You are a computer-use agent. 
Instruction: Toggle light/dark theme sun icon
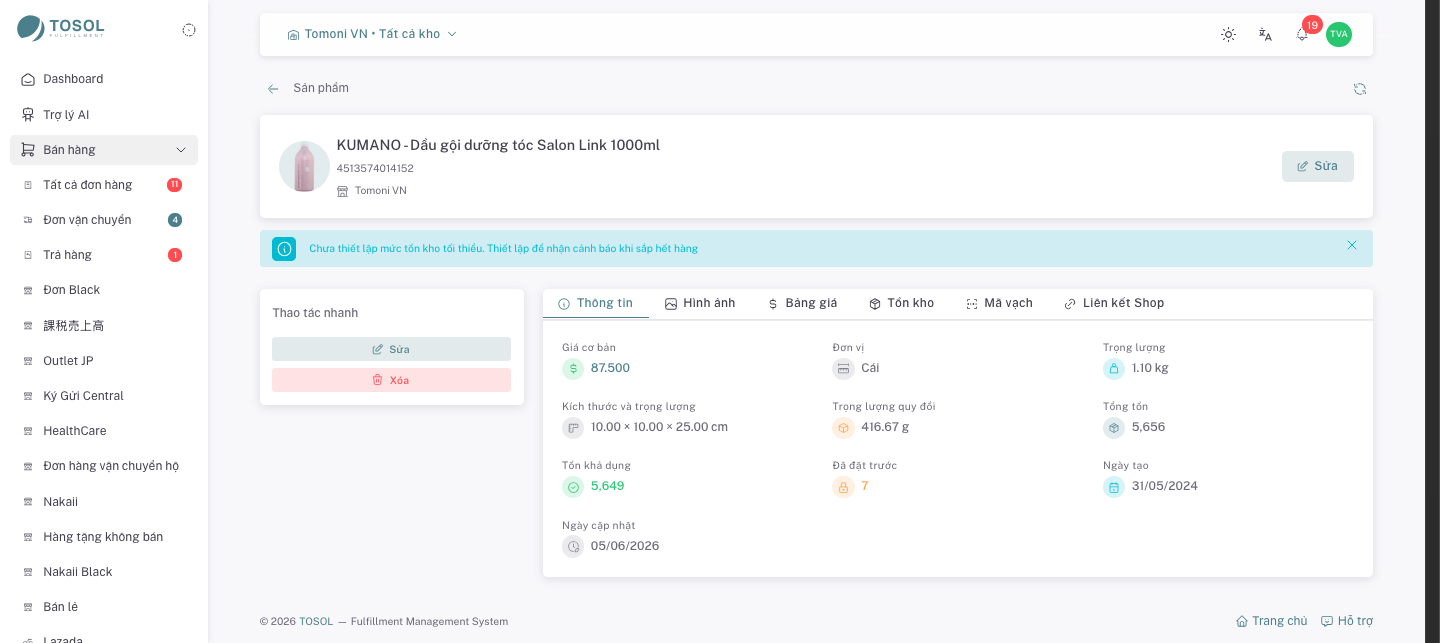point(1228,34)
